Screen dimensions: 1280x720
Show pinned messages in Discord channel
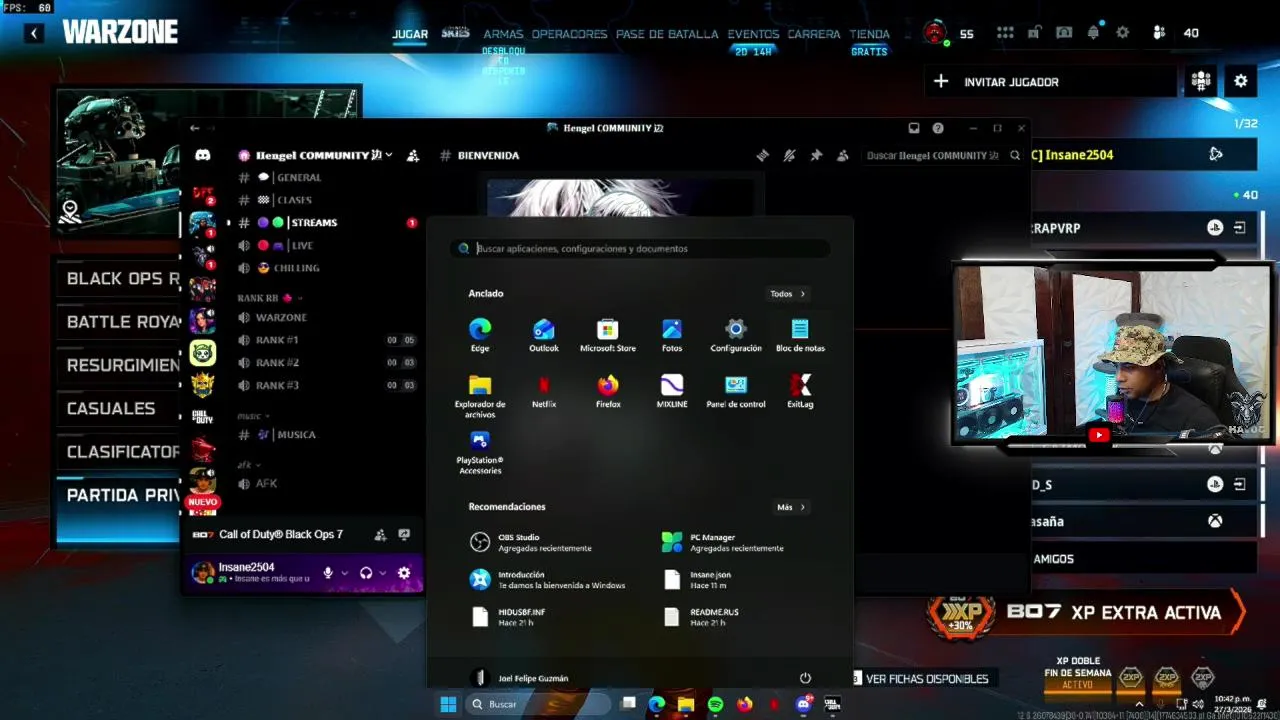[x=816, y=155]
